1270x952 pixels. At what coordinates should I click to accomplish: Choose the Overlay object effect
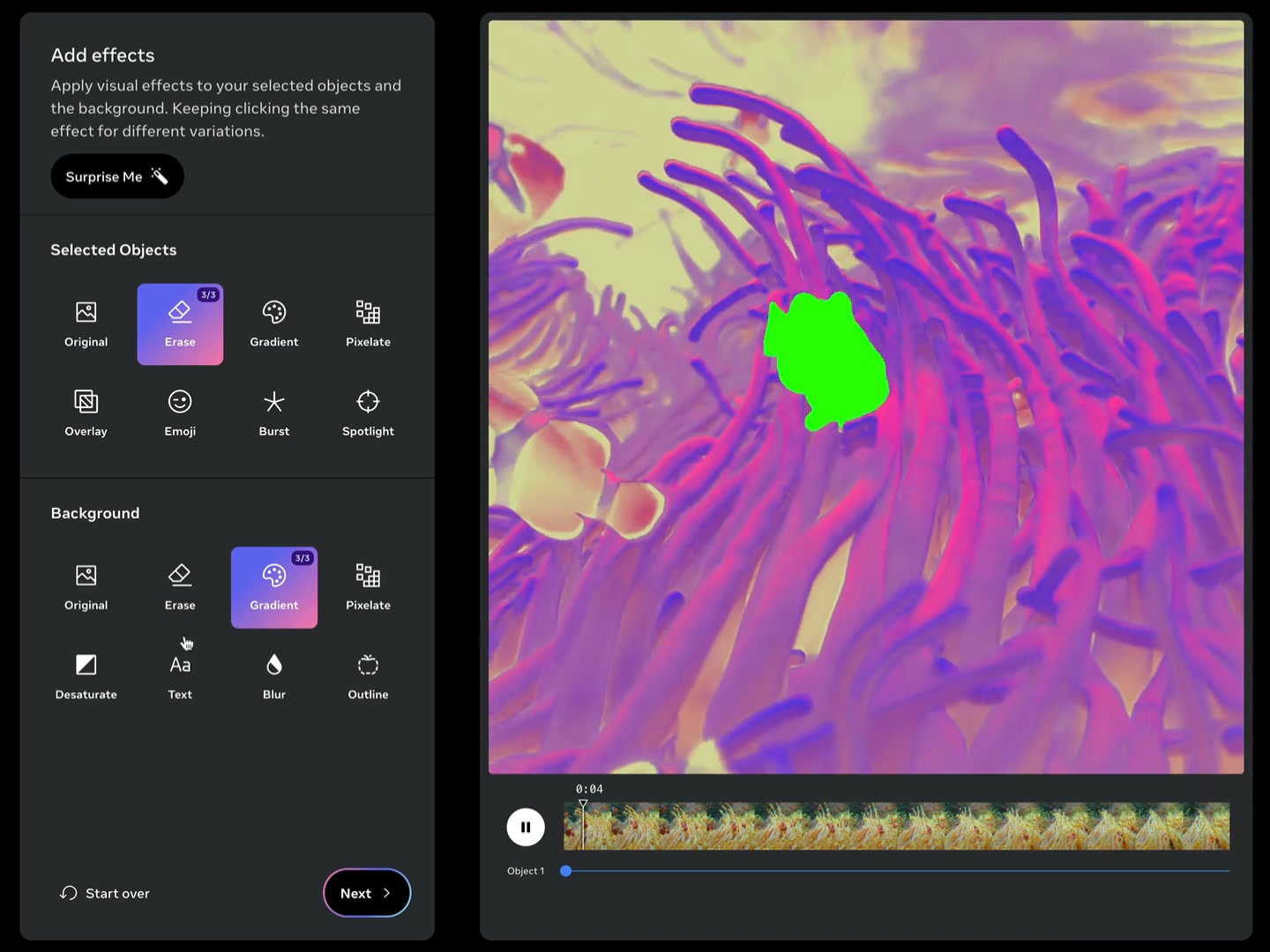[x=86, y=413]
